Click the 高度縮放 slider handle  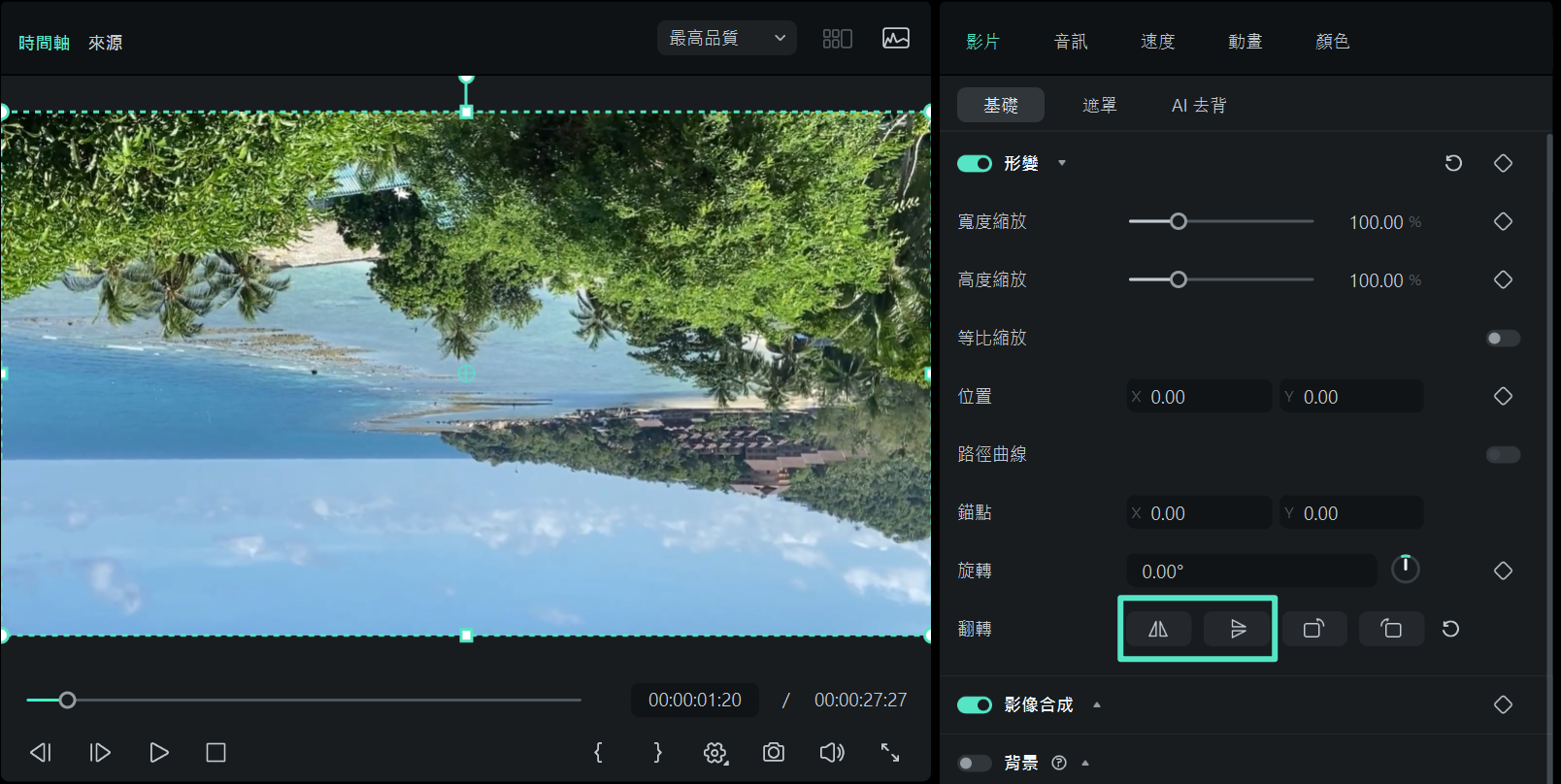pyautogui.click(x=1179, y=279)
